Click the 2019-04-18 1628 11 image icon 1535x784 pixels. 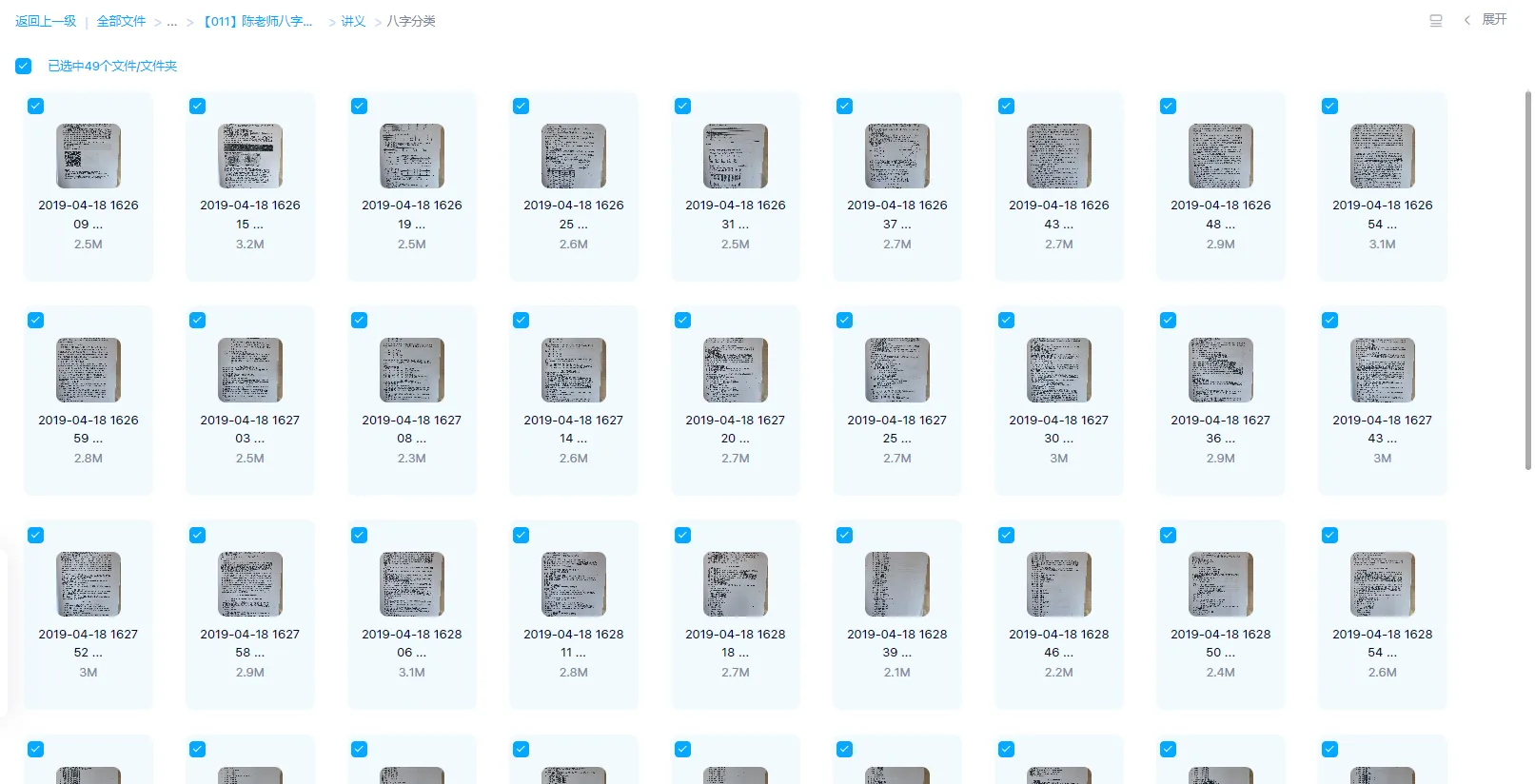574,584
